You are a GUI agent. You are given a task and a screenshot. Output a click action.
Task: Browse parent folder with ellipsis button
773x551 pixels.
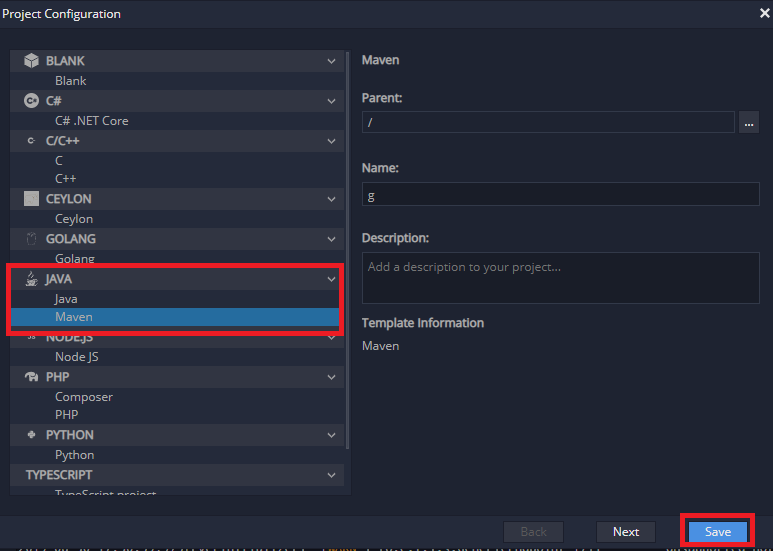748,122
